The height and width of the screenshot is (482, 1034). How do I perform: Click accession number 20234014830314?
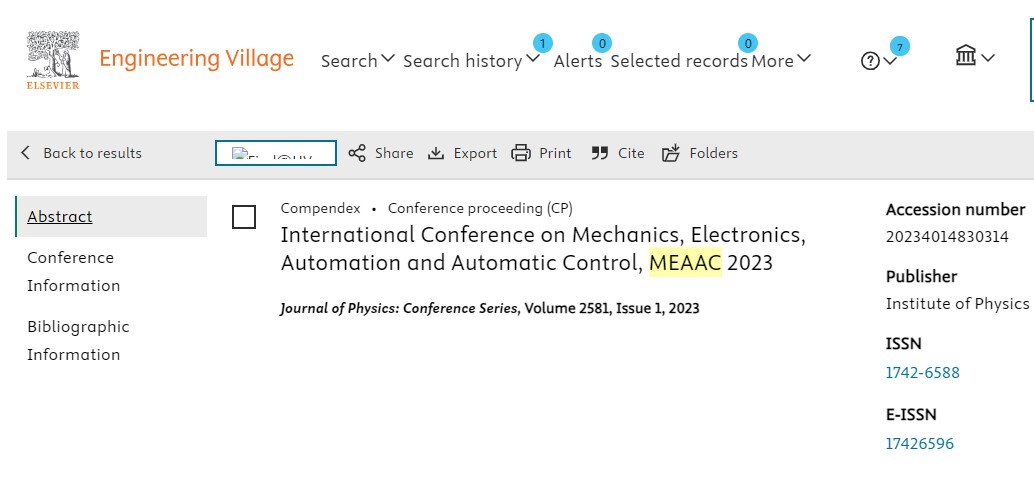(947, 237)
